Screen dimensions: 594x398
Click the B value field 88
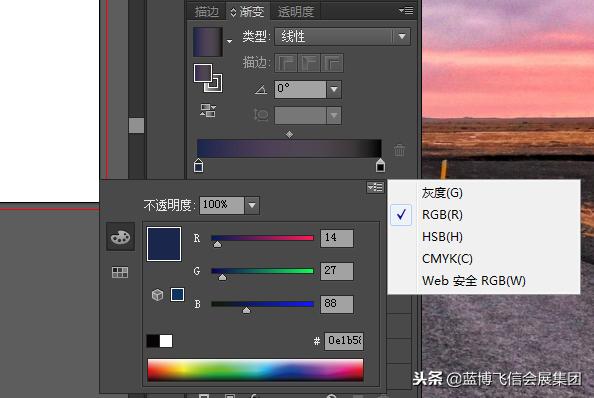point(337,304)
